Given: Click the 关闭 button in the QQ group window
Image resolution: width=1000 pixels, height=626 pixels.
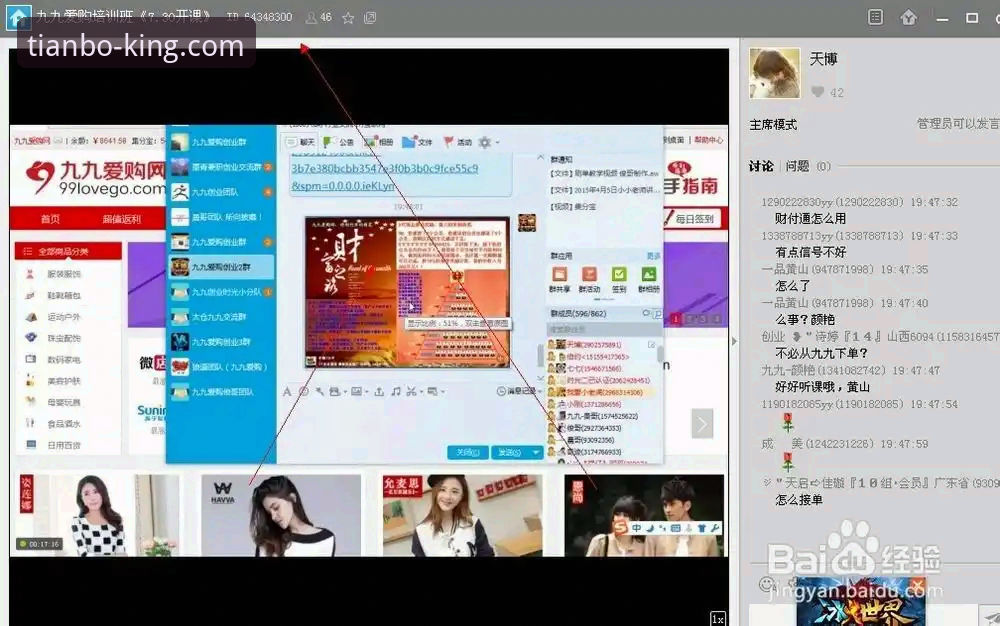Looking at the screenshot, I should (x=467, y=452).
